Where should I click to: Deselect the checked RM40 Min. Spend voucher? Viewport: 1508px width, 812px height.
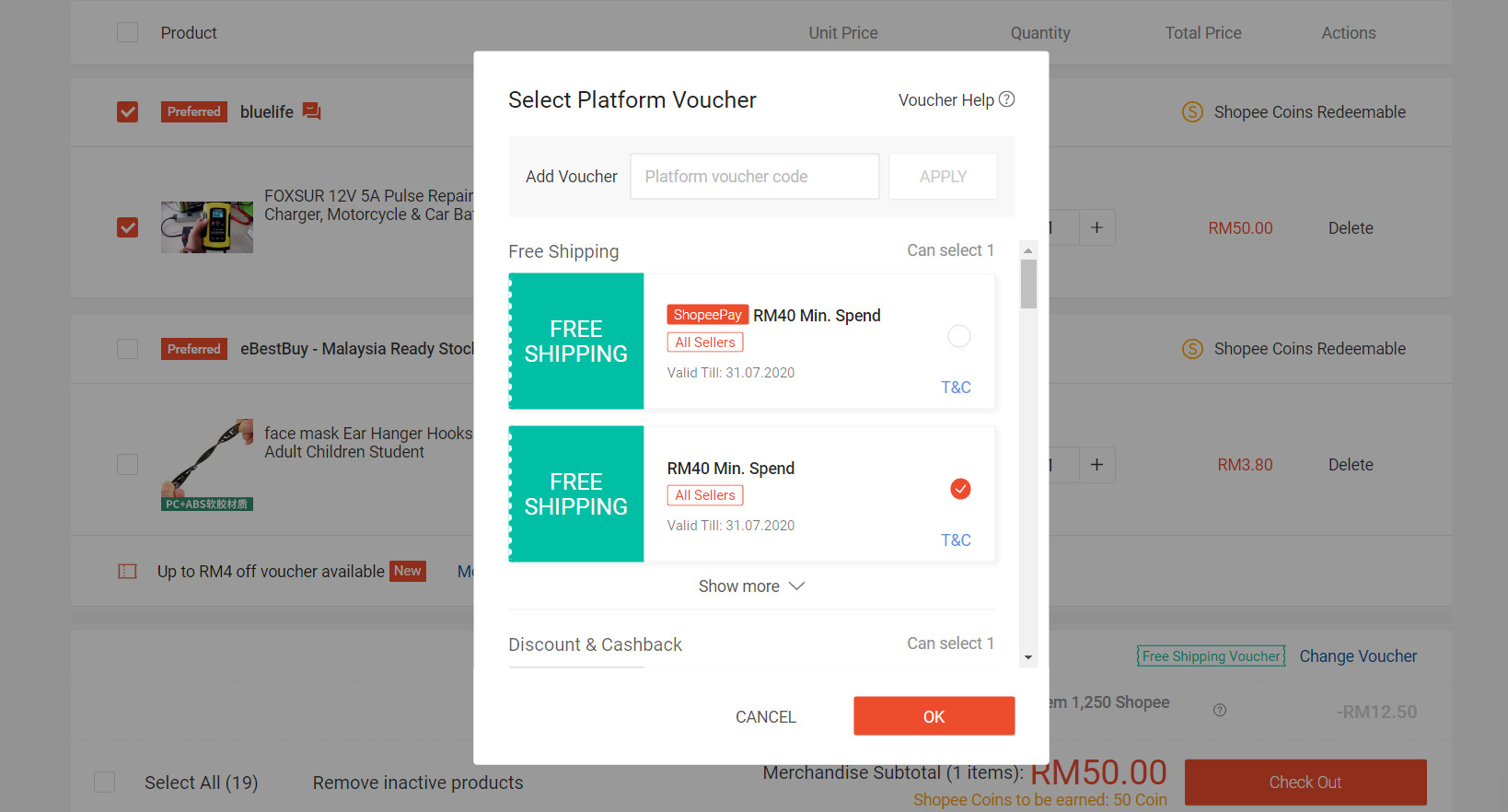[x=960, y=489]
